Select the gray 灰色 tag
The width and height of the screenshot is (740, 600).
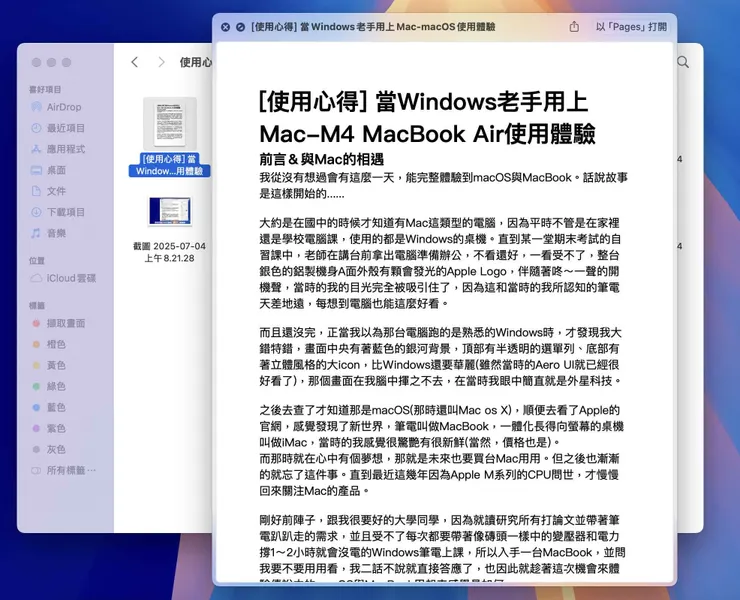pyautogui.click(x=56, y=449)
